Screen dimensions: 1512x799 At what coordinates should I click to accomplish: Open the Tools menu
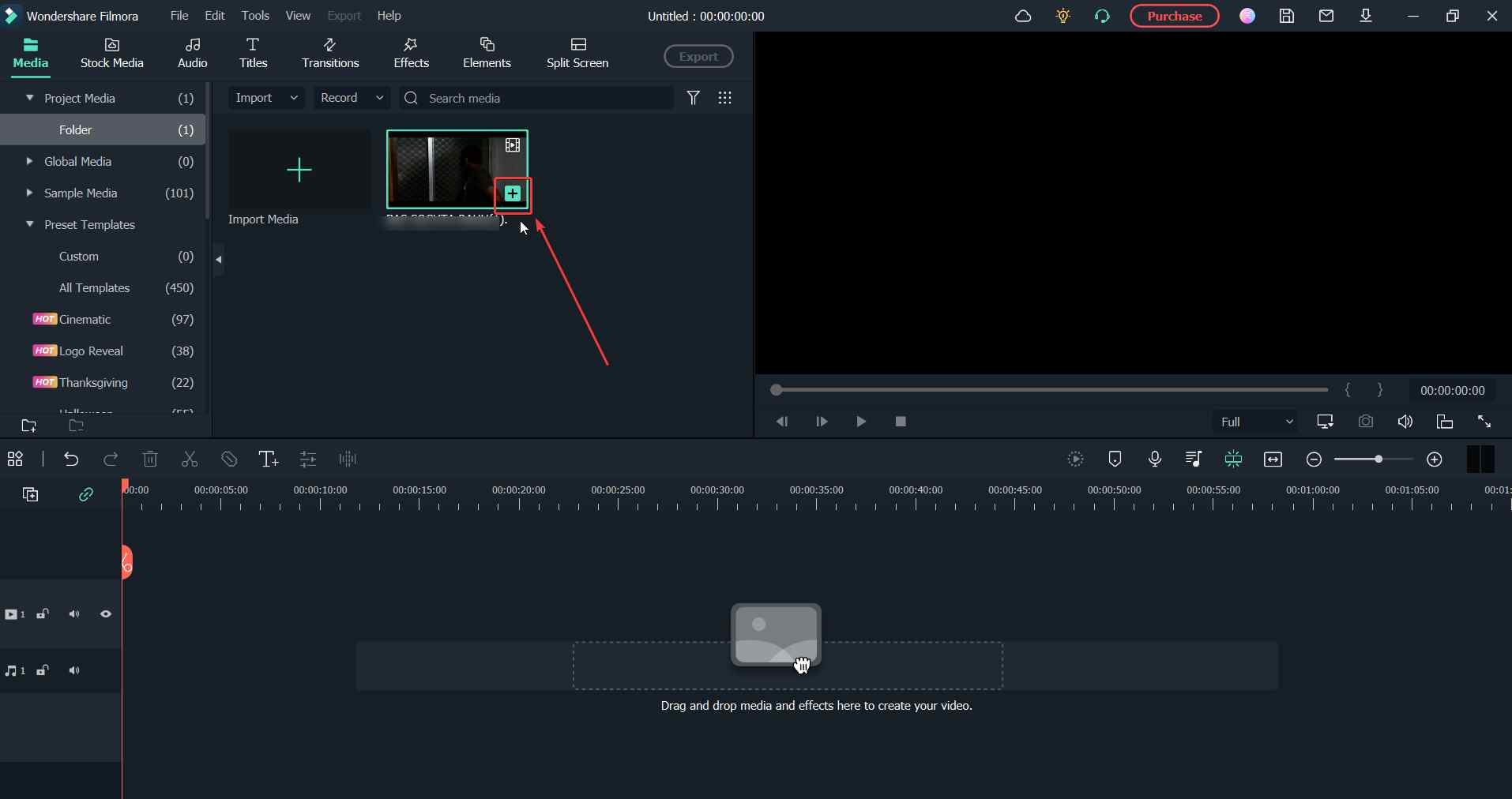click(255, 16)
